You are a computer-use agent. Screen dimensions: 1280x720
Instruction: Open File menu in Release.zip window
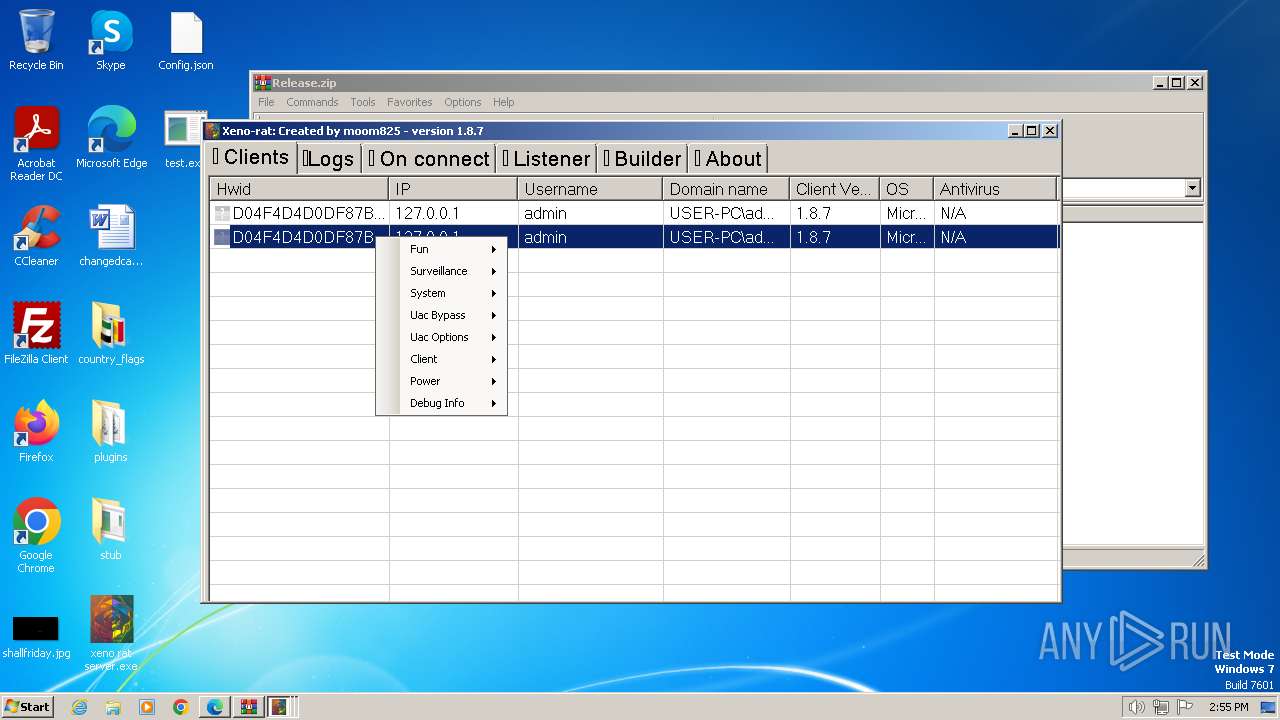tap(266, 102)
